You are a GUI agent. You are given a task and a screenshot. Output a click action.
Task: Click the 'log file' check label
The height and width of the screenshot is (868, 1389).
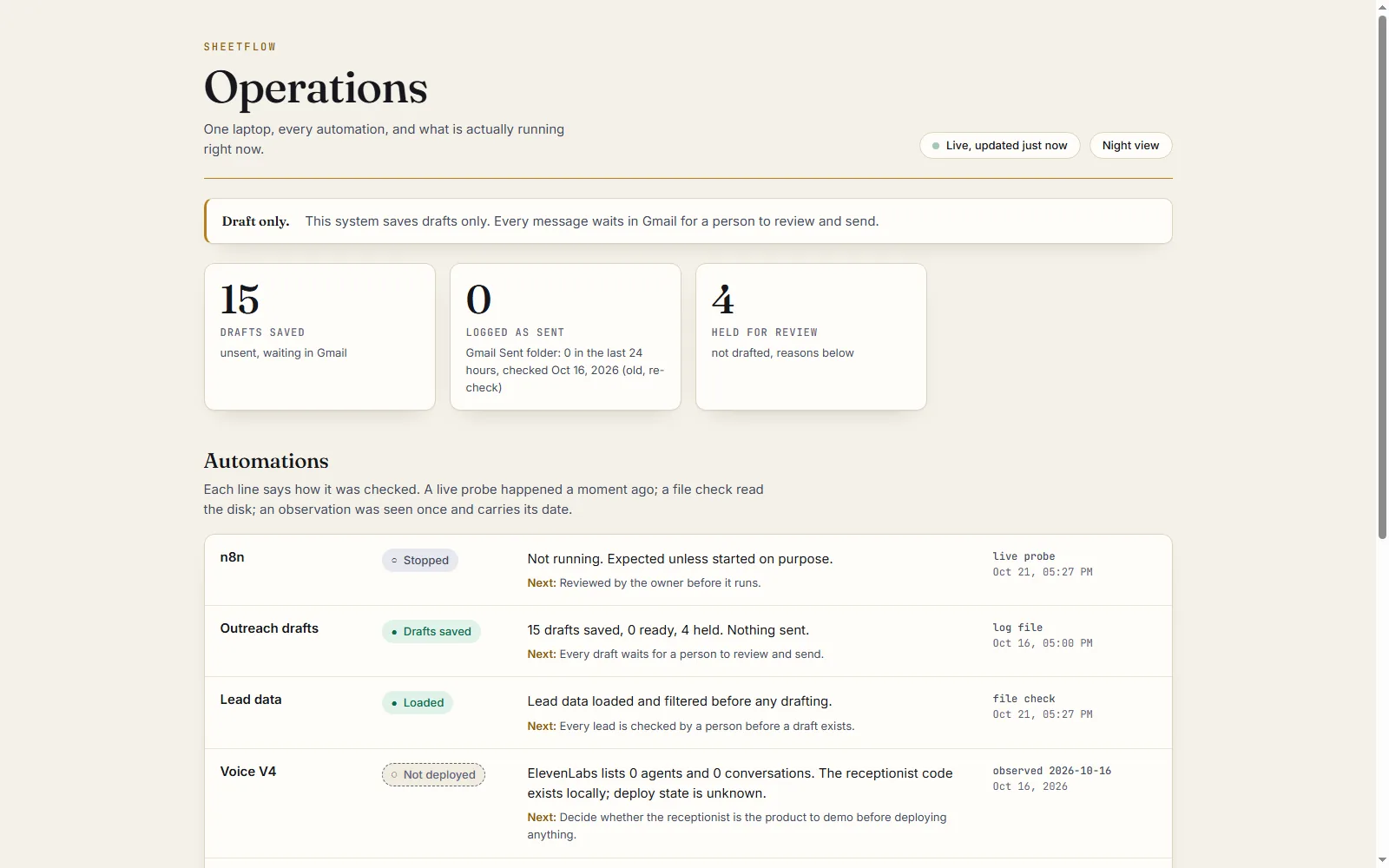coord(1017,628)
